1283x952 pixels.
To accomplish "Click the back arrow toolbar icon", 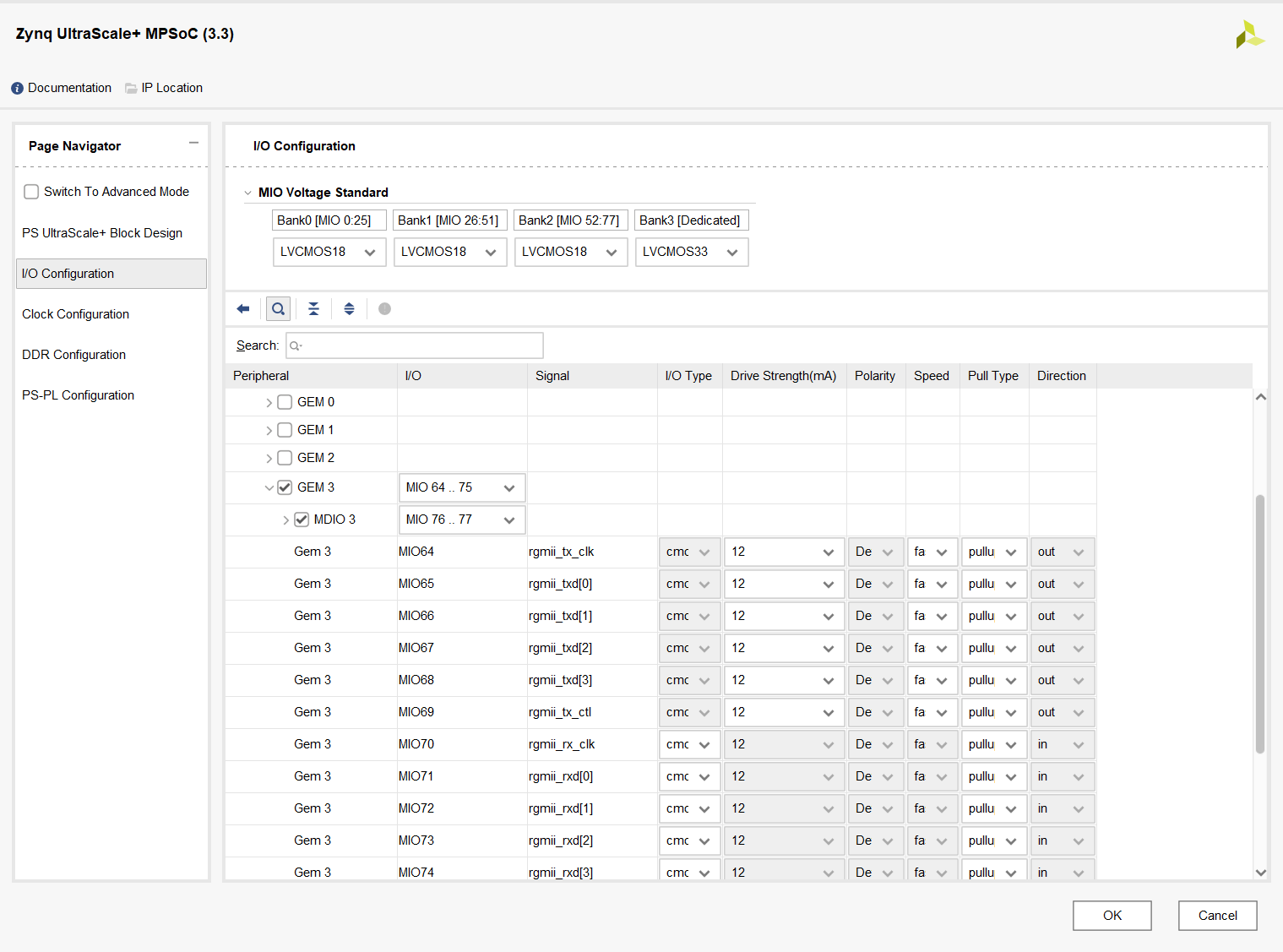I will pos(243,309).
